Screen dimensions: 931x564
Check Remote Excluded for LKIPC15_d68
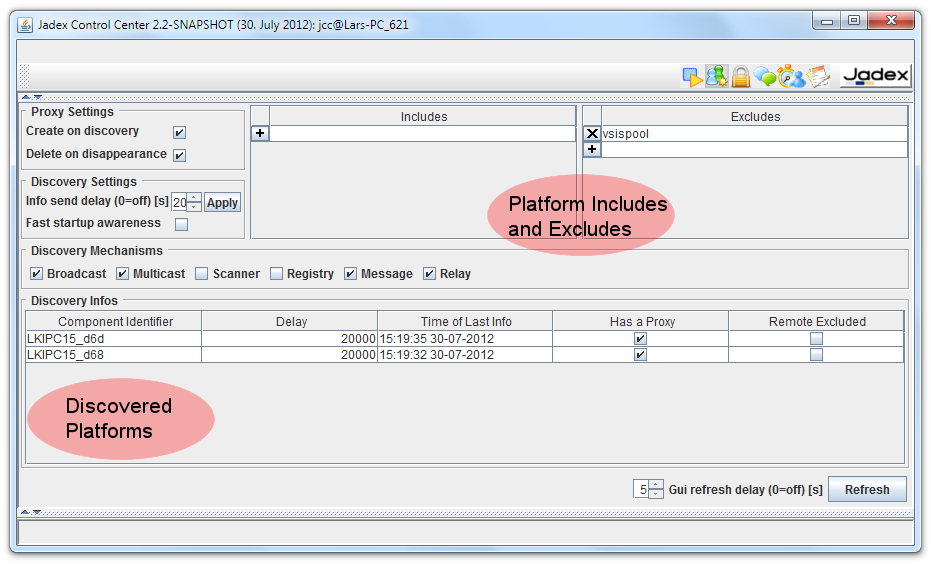(x=816, y=355)
